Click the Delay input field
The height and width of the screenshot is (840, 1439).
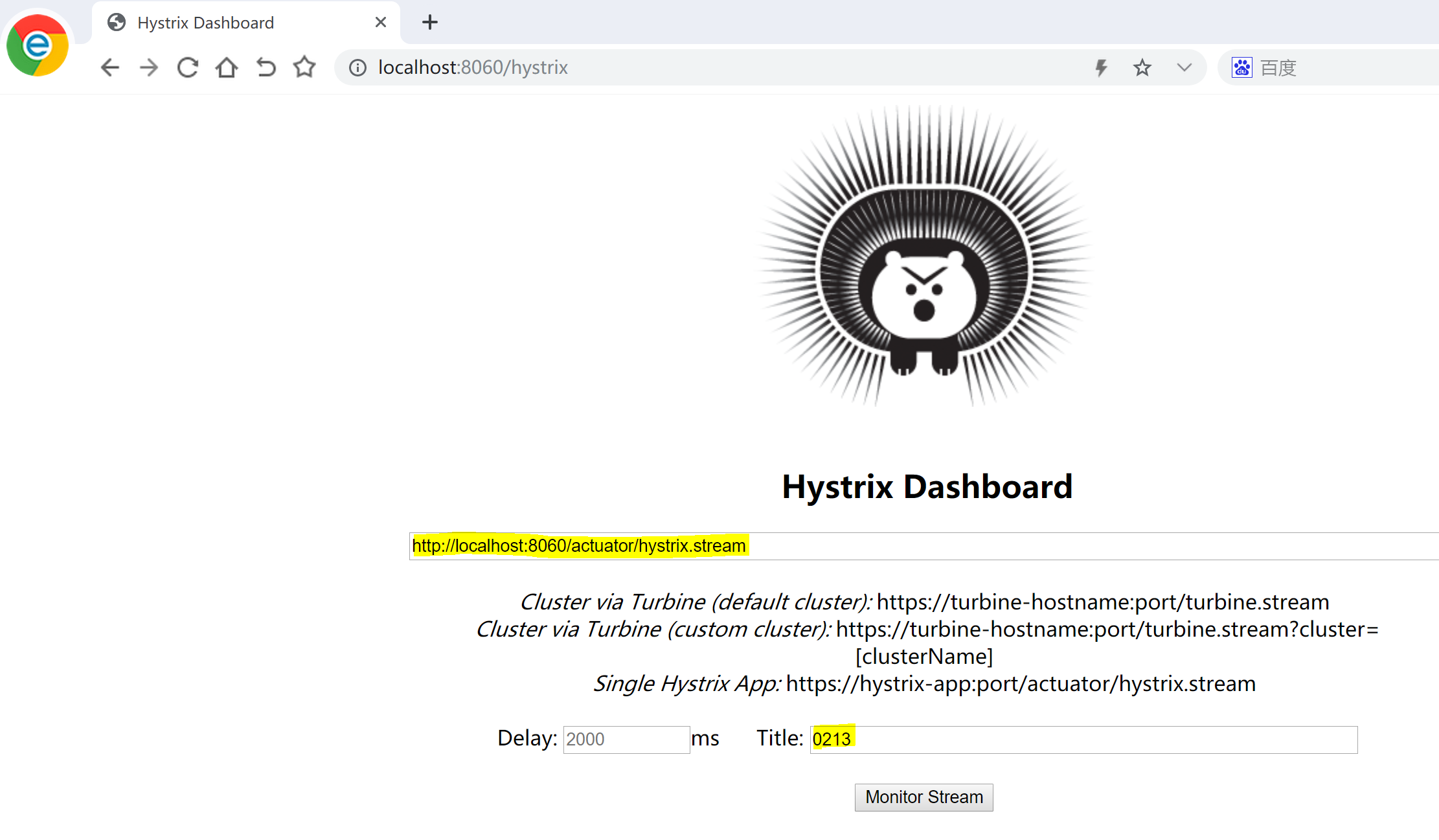click(x=626, y=739)
